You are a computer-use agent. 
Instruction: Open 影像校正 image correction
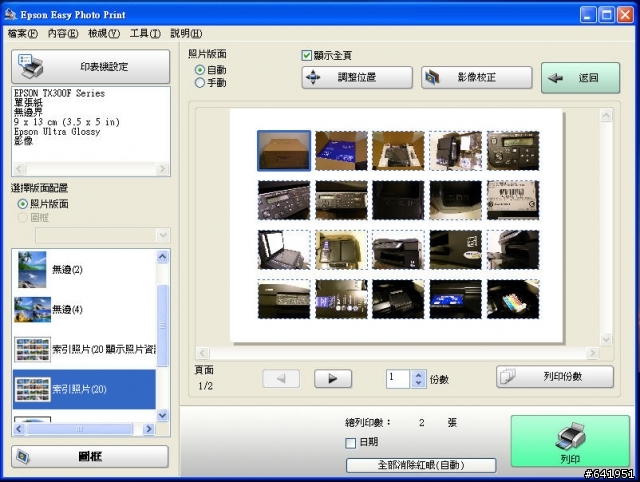click(x=477, y=77)
